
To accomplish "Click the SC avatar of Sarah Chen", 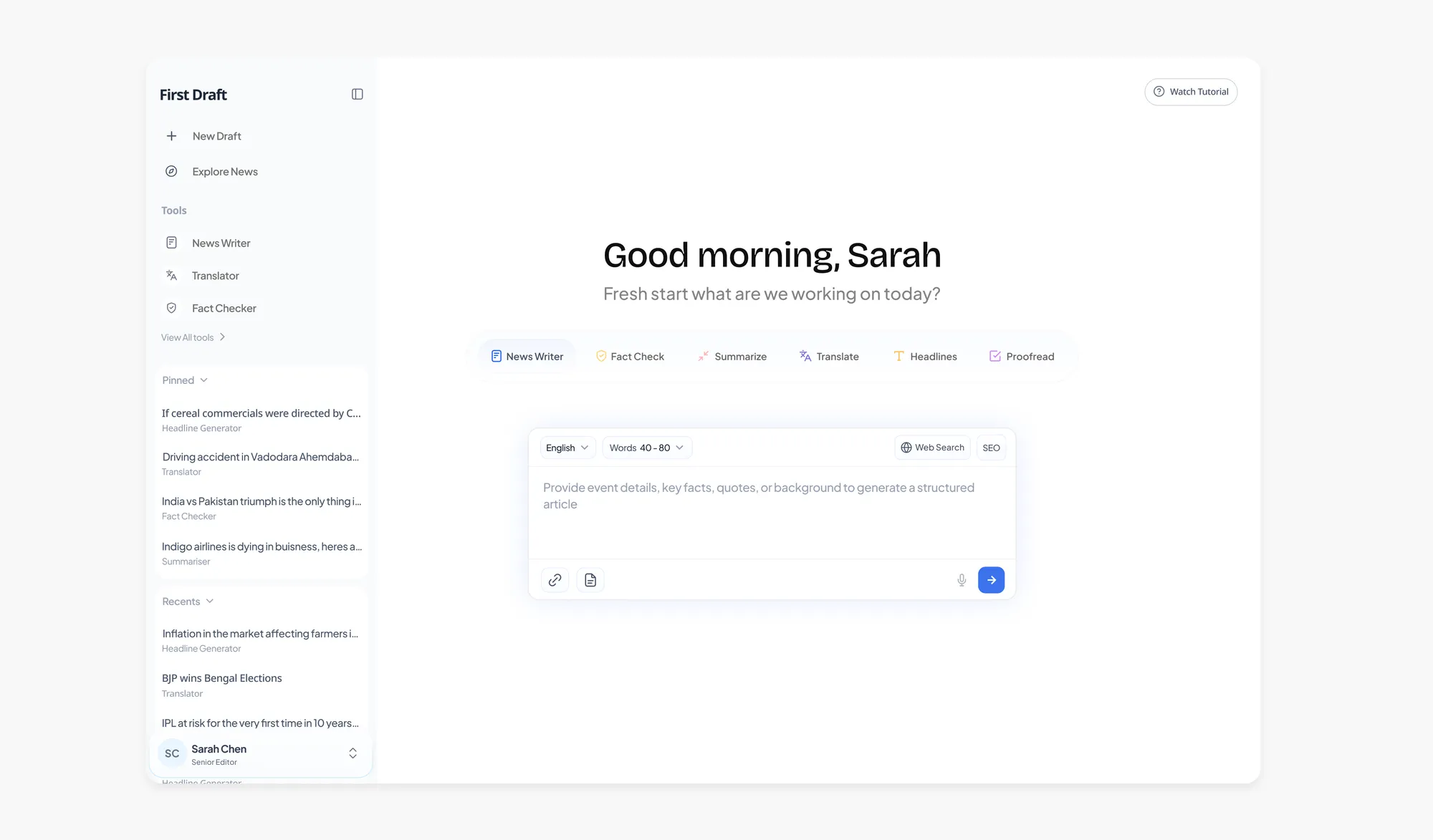I will tap(172, 753).
